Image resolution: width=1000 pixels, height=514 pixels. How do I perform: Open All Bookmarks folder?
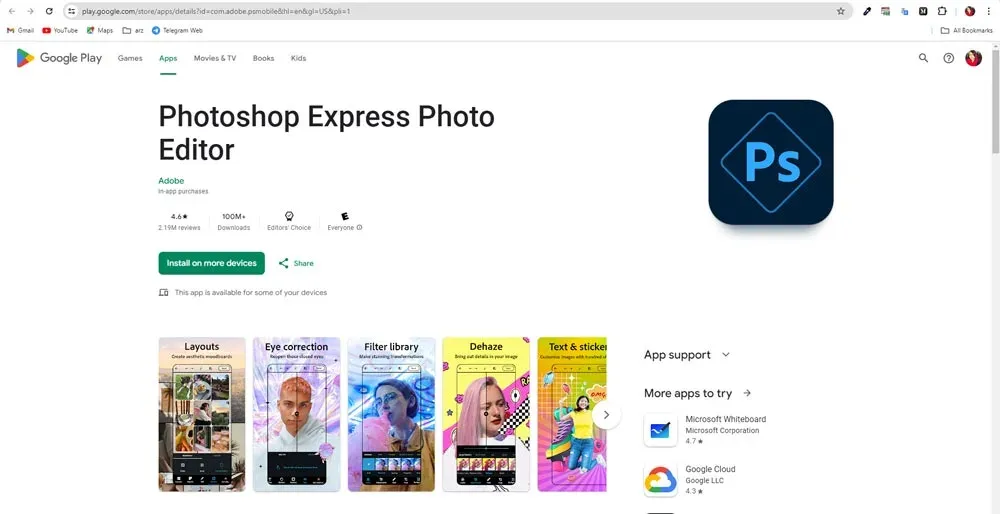(966, 30)
